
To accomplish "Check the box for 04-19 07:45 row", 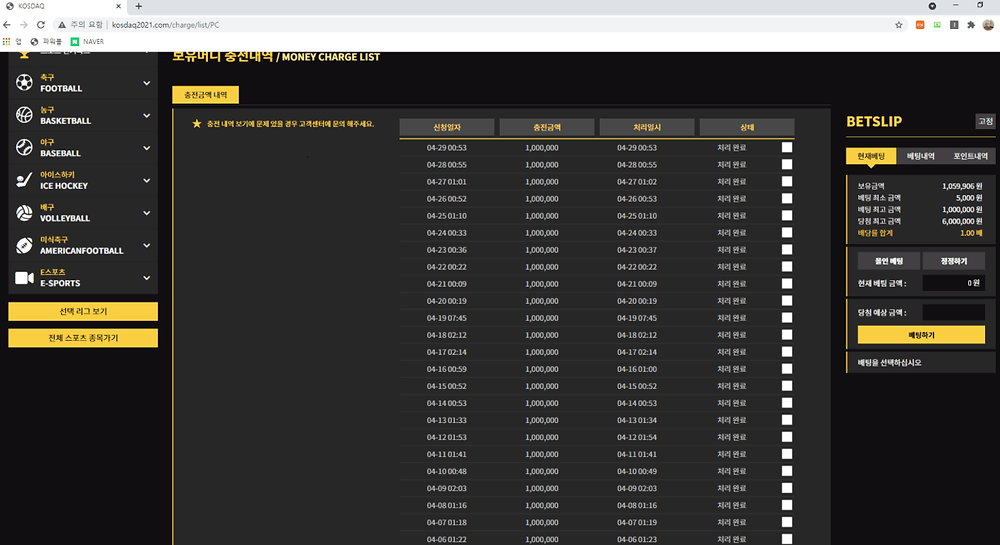I will click(787, 318).
